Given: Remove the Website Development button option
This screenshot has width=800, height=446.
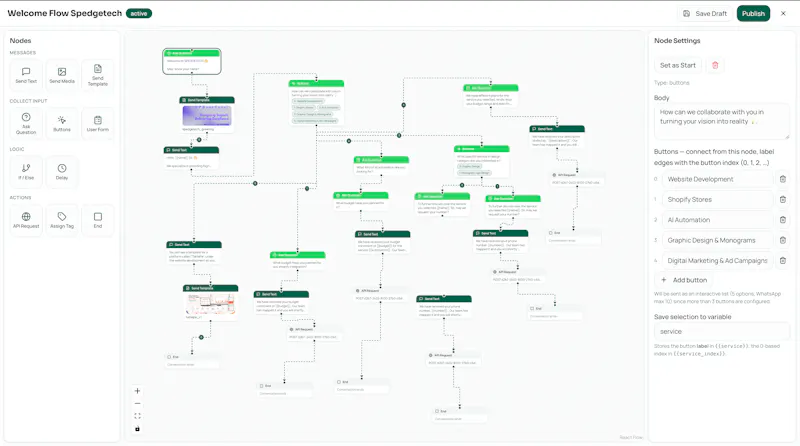Looking at the screenshot, I should (783, 179).
